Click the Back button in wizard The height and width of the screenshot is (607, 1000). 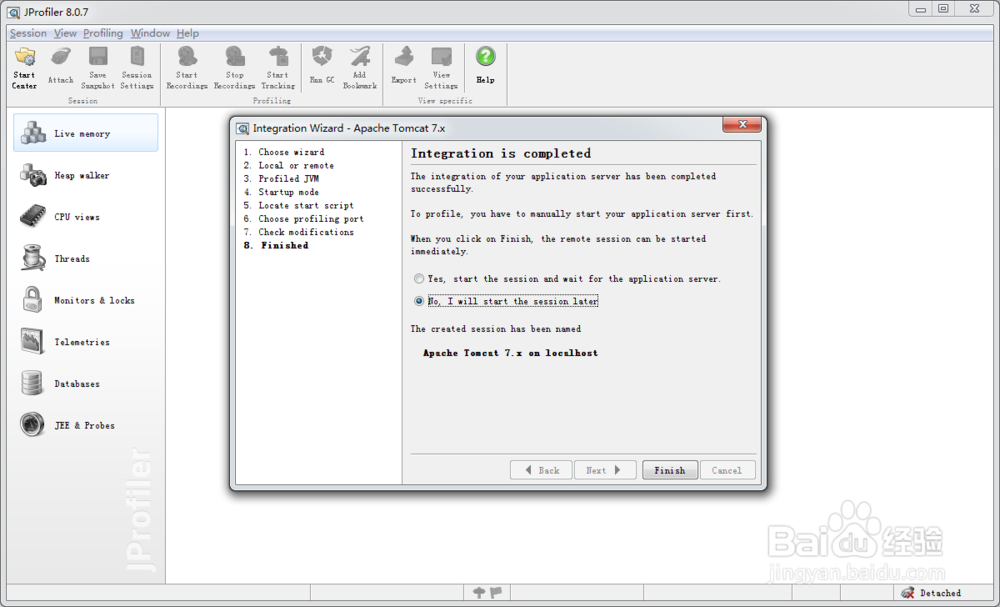pos(541,470)
